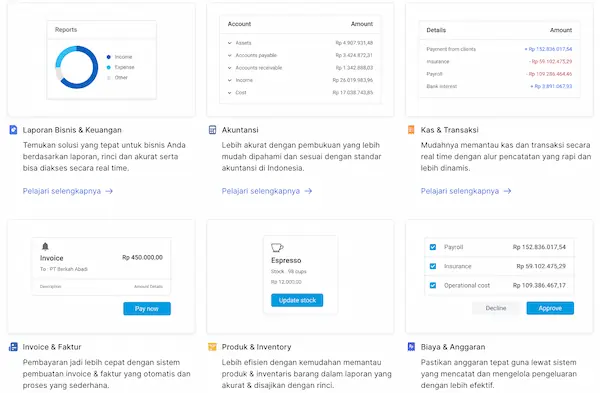
Task: Toggle the Operational cost checkbox
Action: pyautogui.click(x=433, y=285)
